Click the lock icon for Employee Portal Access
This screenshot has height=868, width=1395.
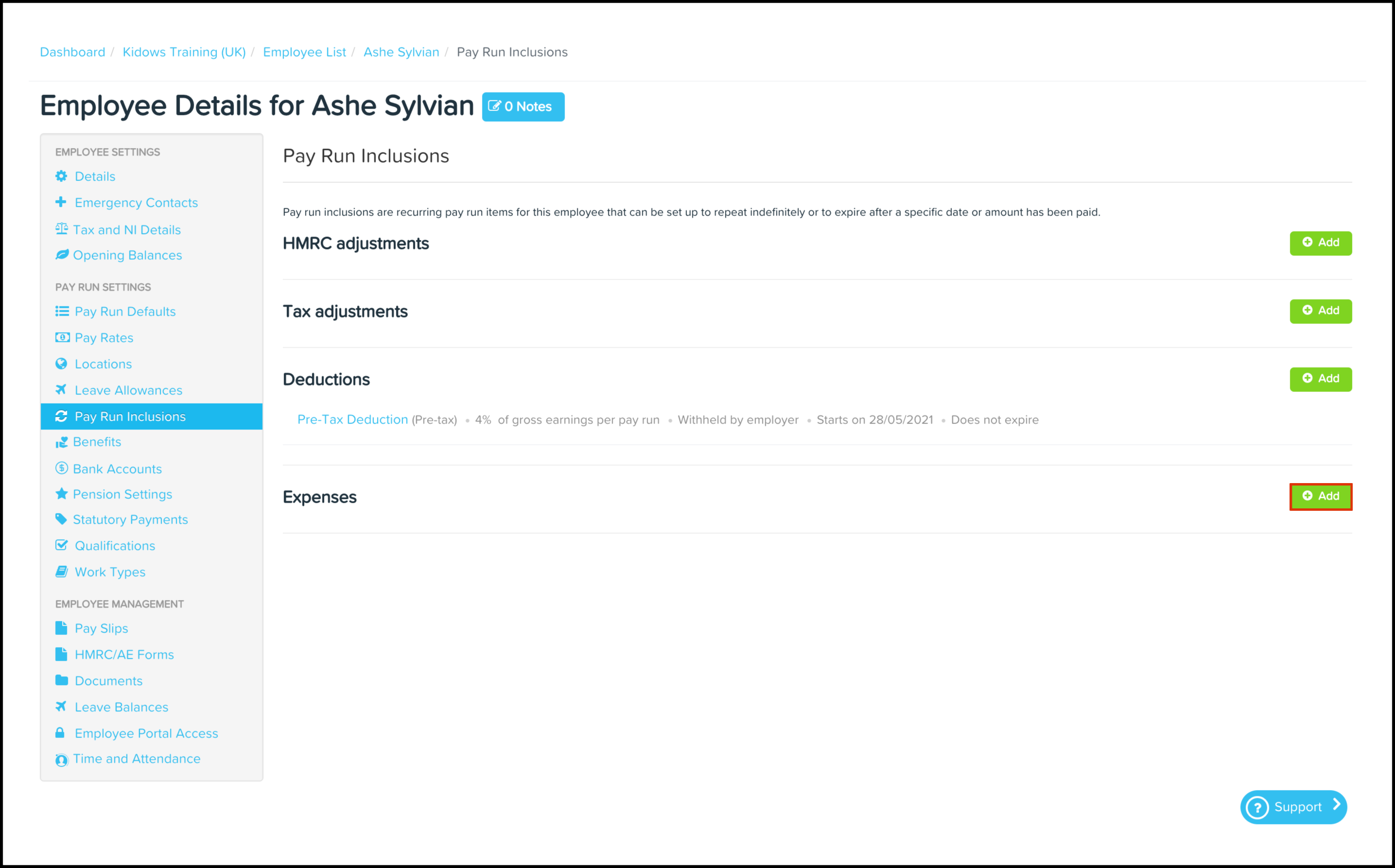point(60,732)
